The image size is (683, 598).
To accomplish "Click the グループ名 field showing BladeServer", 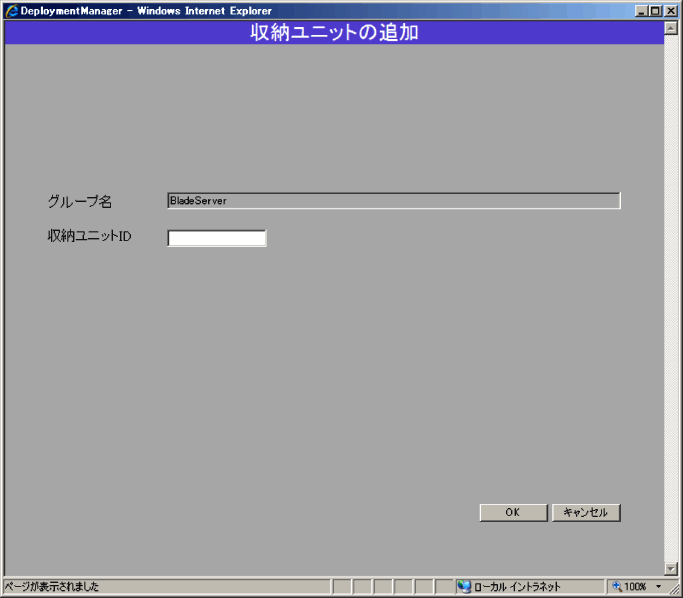I will coord(394,201).
